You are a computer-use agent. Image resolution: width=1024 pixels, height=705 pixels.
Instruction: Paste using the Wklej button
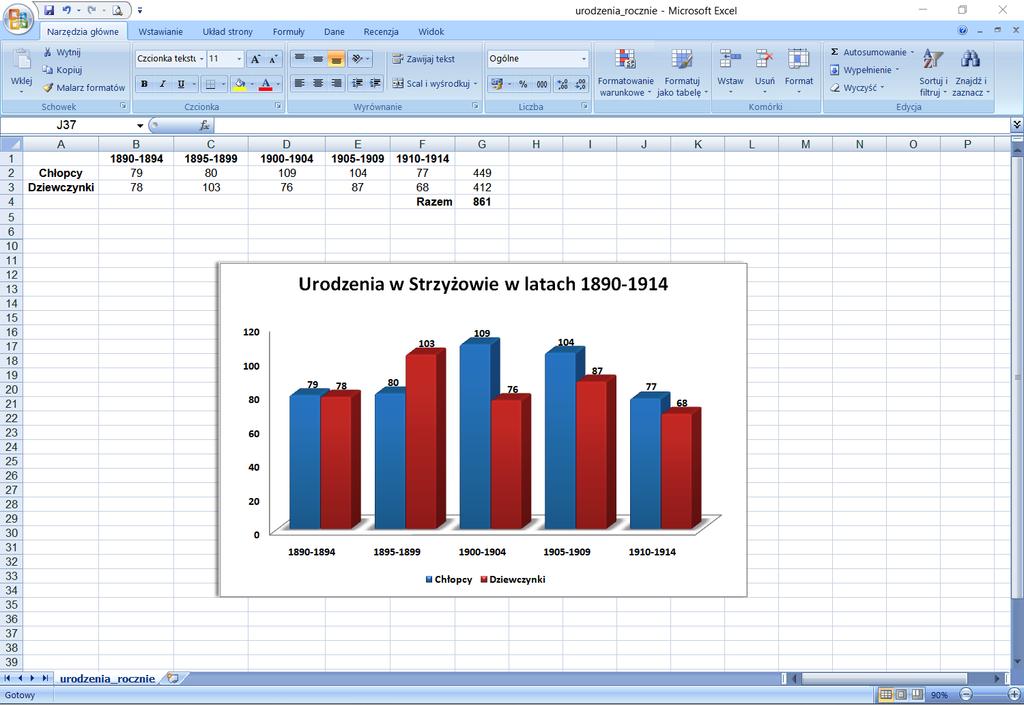click(x=22, y=70)
